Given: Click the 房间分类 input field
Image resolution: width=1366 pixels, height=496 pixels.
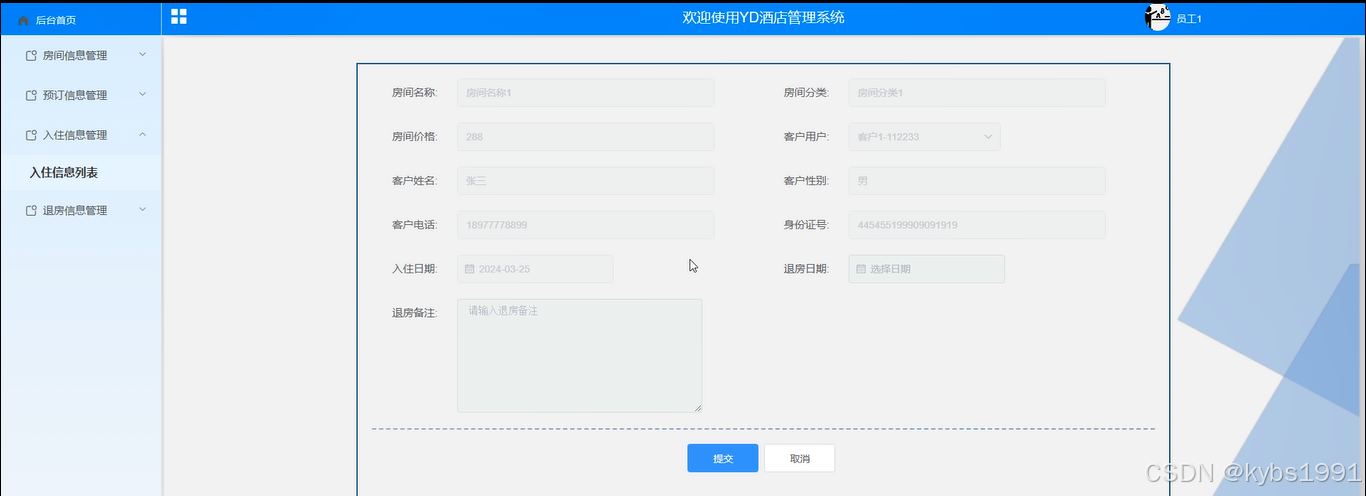Looking at the screenshot, I should point(977,93).
